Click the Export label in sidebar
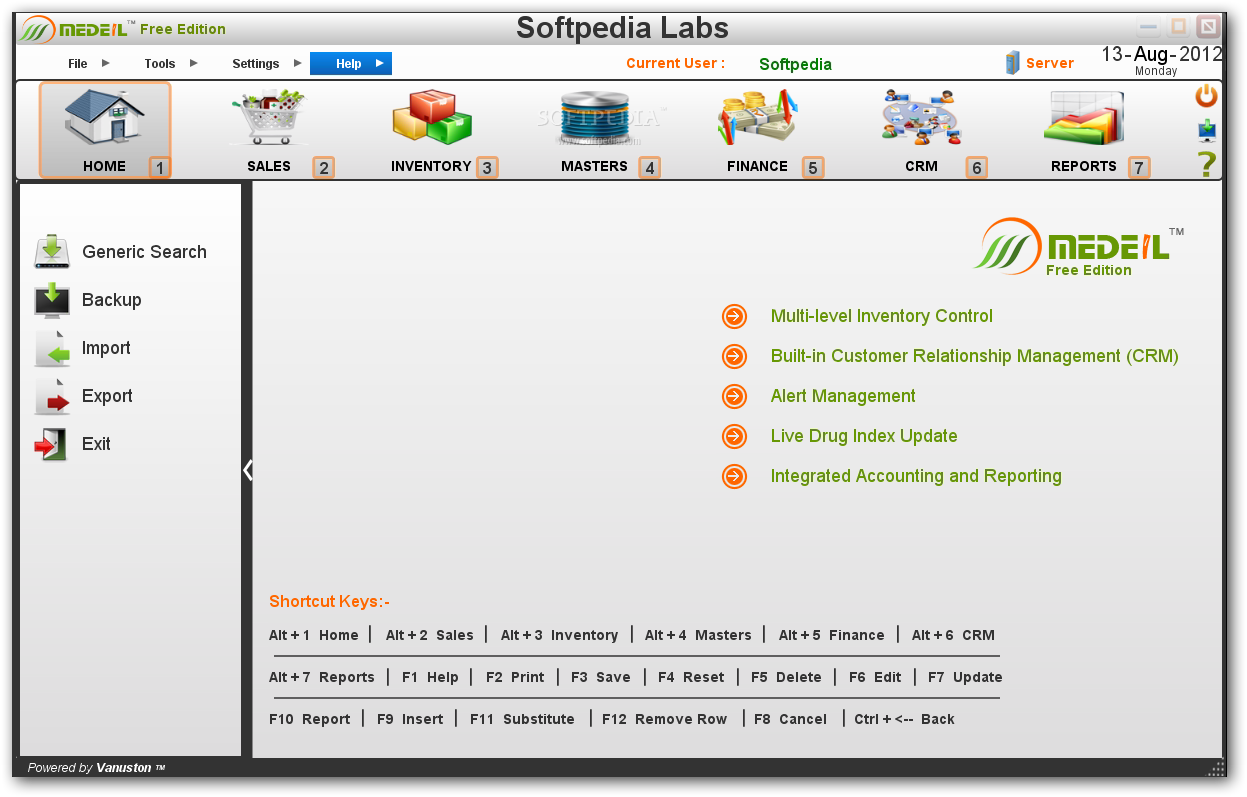 click(107, 396)
